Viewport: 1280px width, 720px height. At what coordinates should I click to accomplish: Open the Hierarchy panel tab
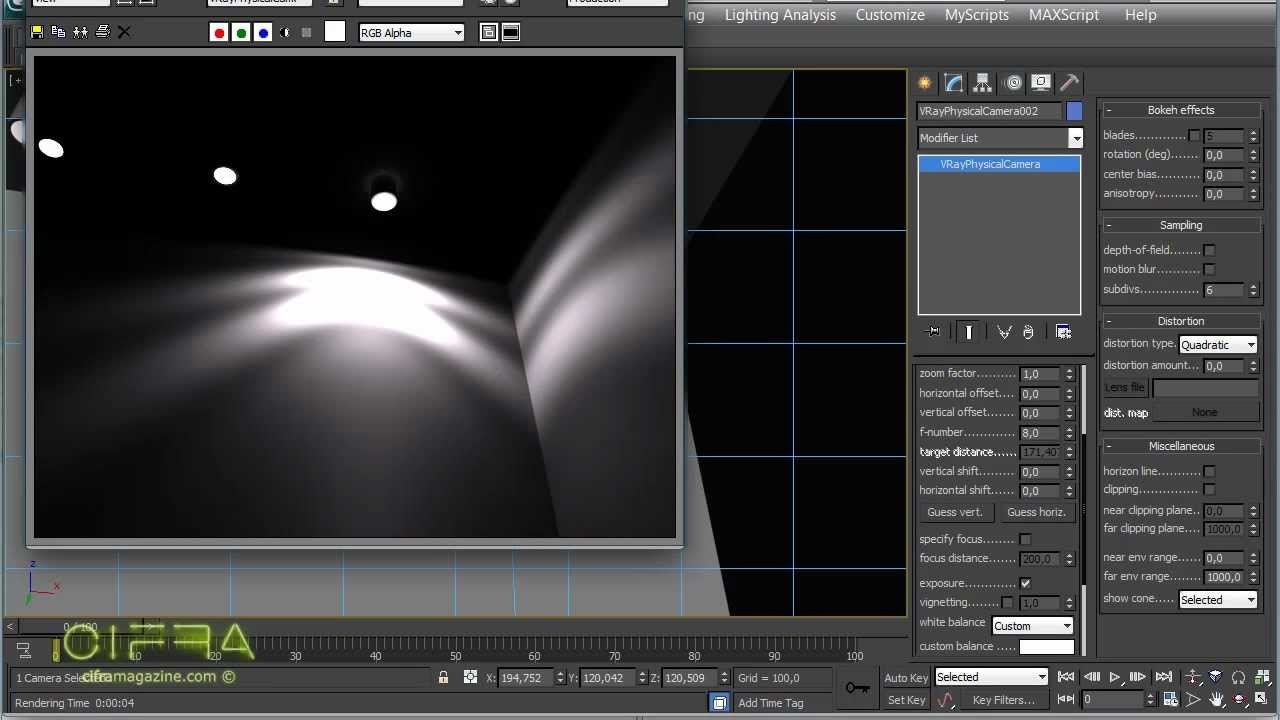(983, 83)
